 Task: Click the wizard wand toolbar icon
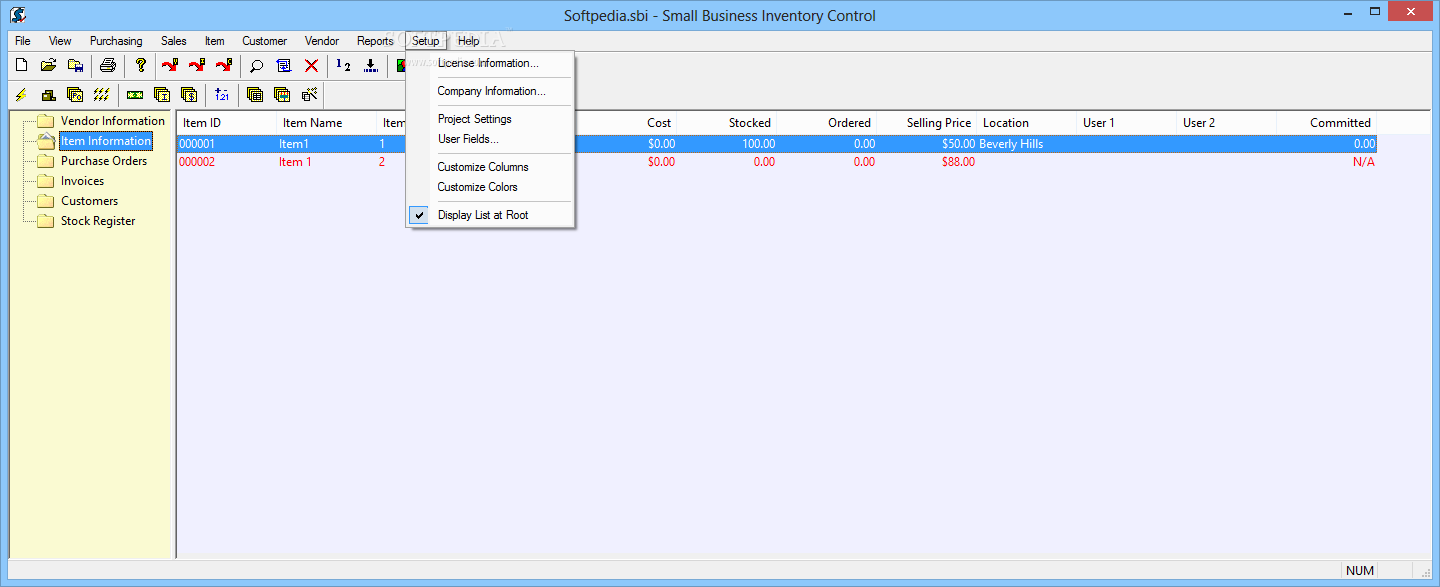coord(309,95)
